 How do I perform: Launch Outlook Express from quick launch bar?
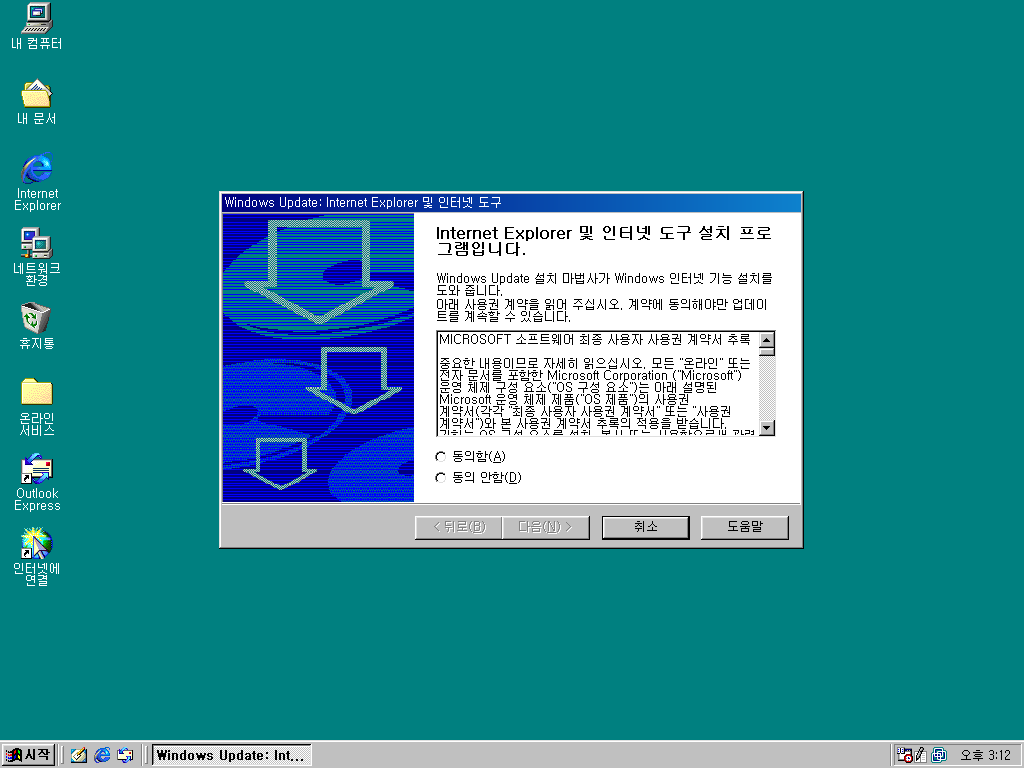pyautogui.click(x=125, y=755)
